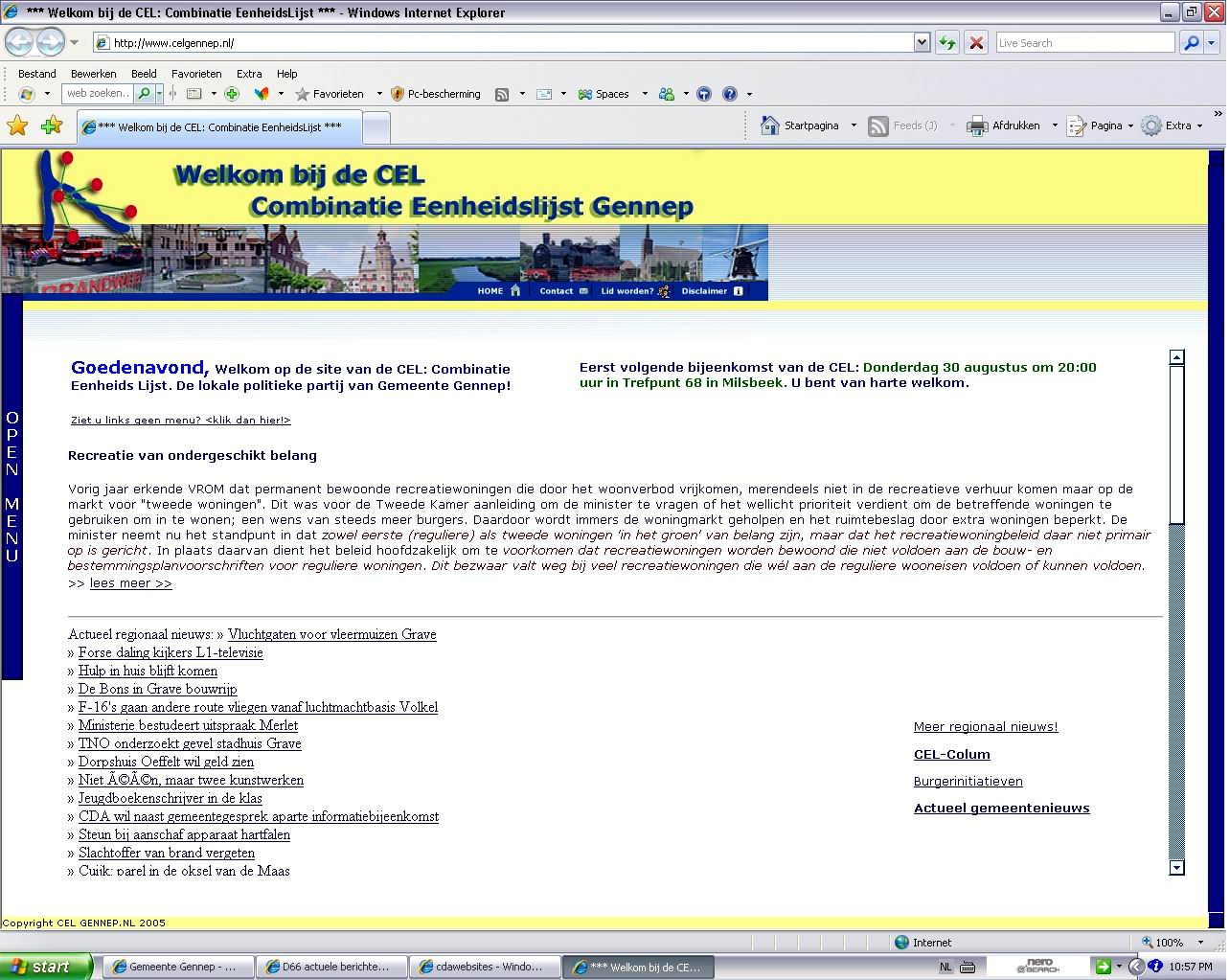This screenshot has width=1230, height=980.
Task: Refresh the page with green arrows icon
Action: tap(946, 42)
